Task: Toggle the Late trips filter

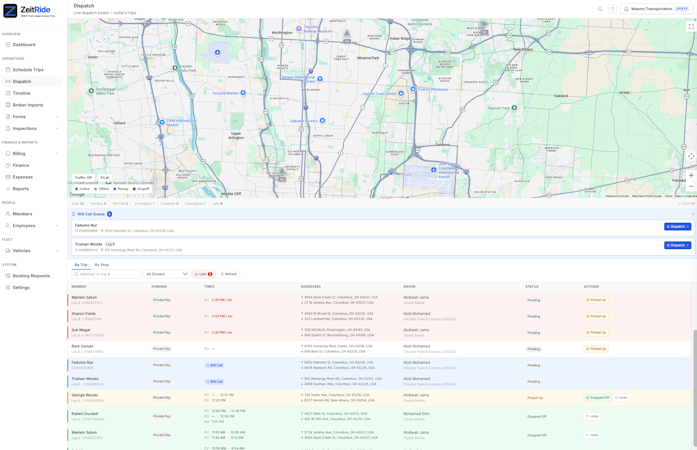Action: click(203, 274)
